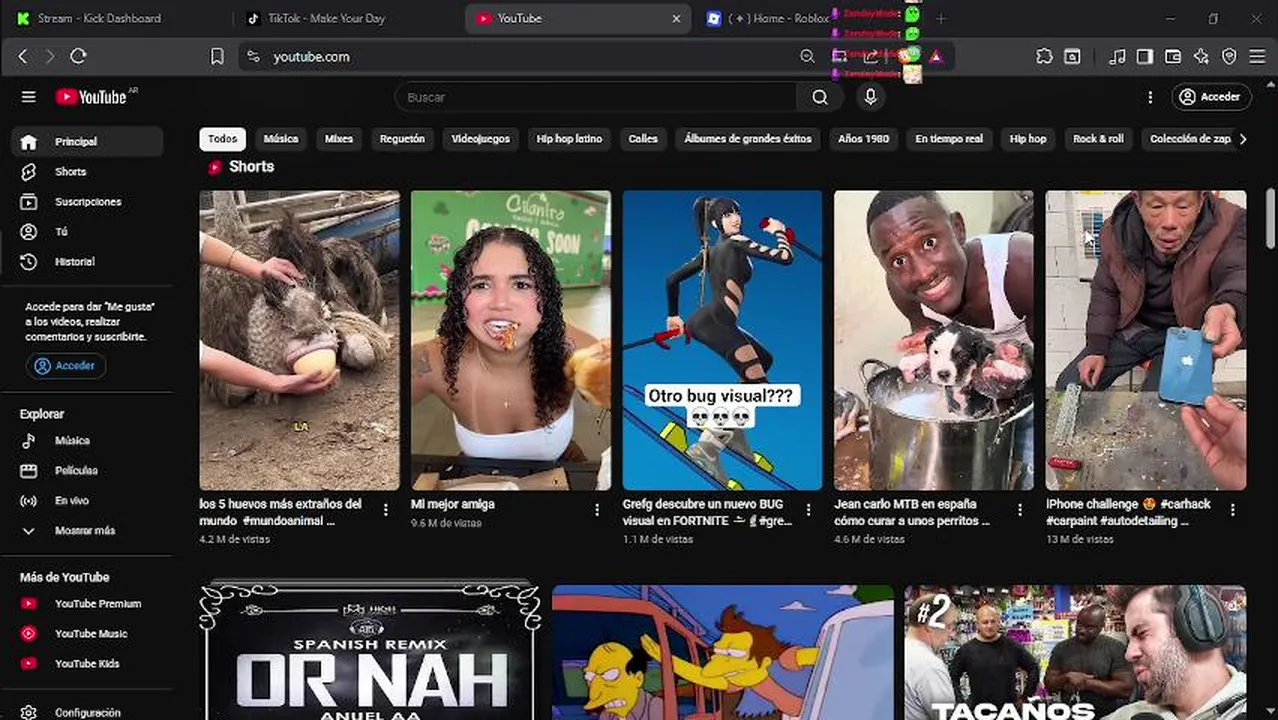Open the browser main hamburger menu

click(x=1257, y=57)
